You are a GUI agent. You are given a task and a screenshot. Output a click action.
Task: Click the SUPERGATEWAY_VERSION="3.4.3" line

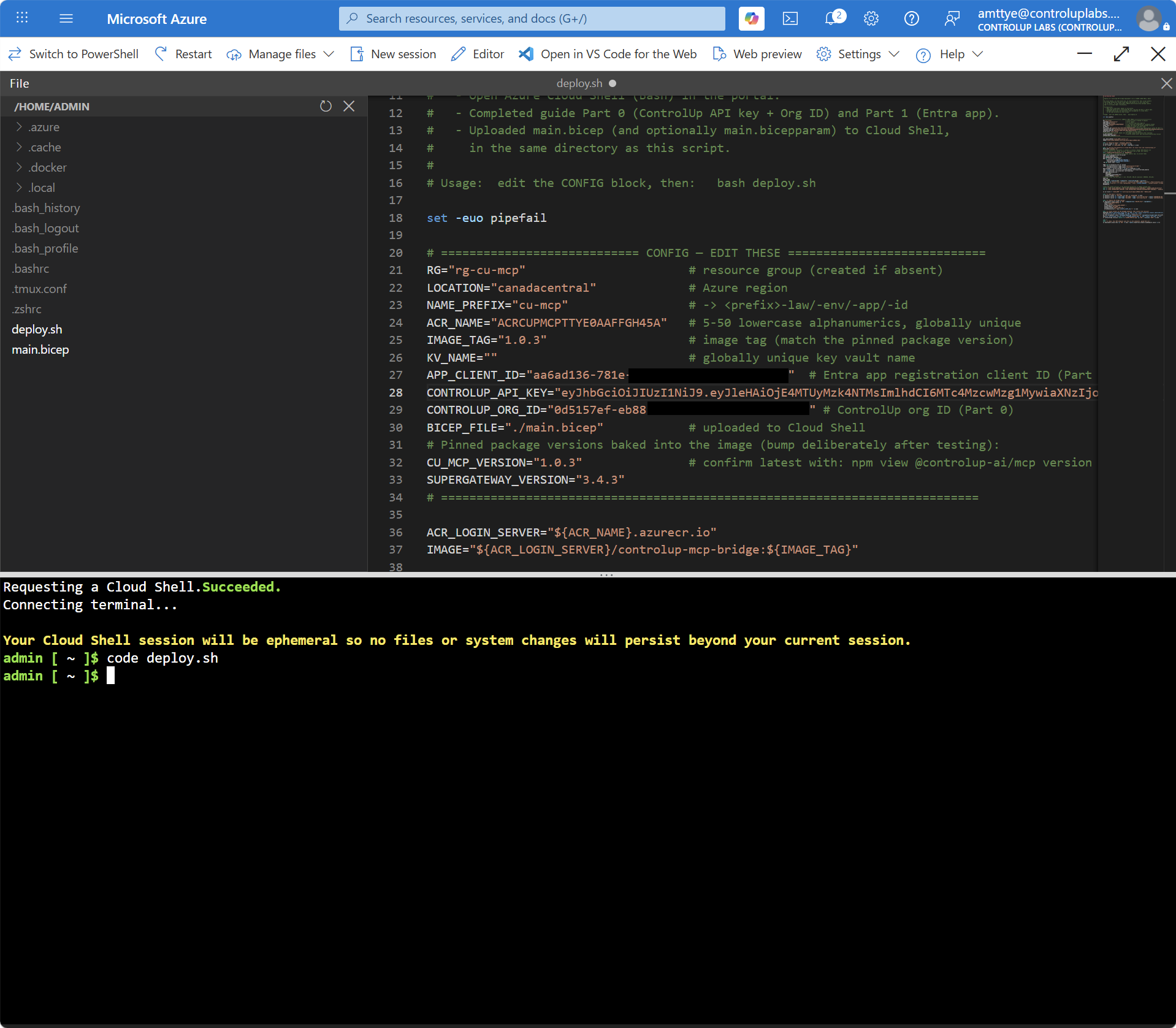(525, 479)
